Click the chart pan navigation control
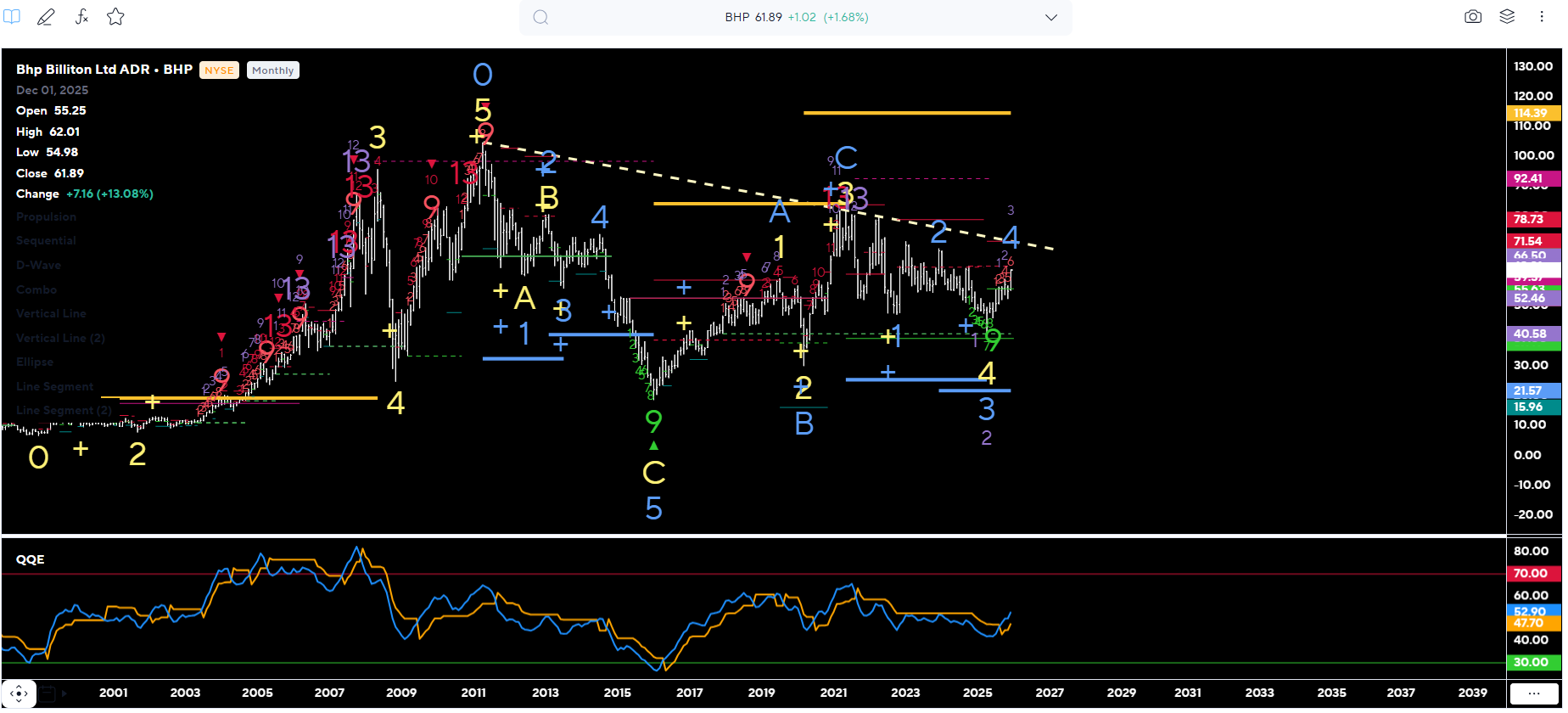1568x713 pixels. click(x=19, y=693)
